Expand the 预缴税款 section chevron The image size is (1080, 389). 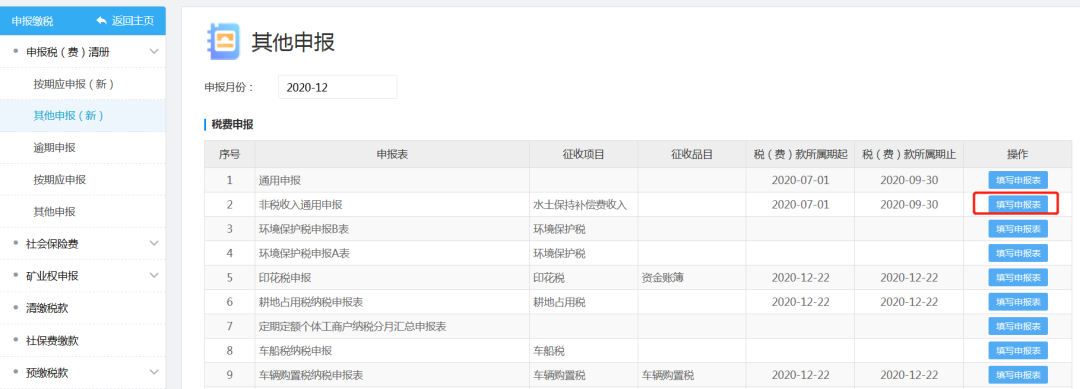(154, 372)
